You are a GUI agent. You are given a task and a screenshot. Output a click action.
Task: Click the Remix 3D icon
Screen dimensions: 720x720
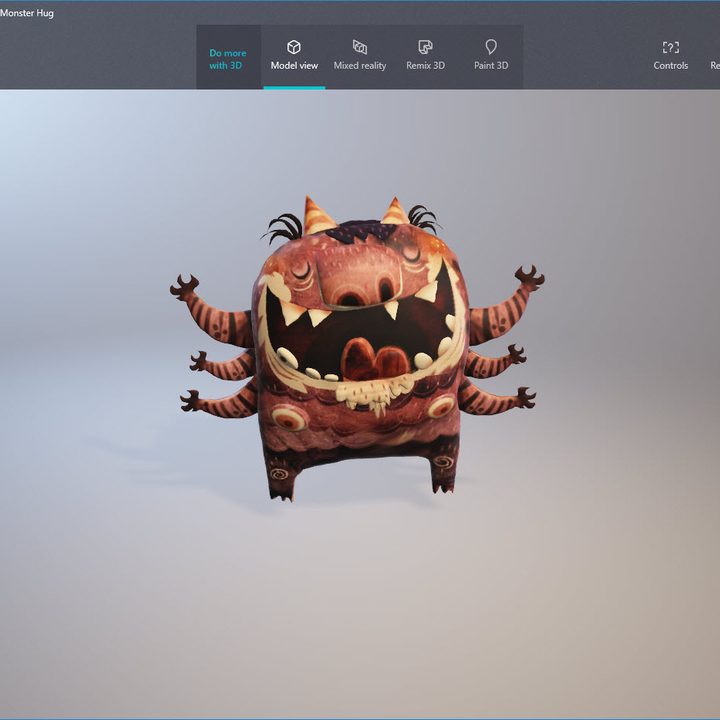[425, 47]
